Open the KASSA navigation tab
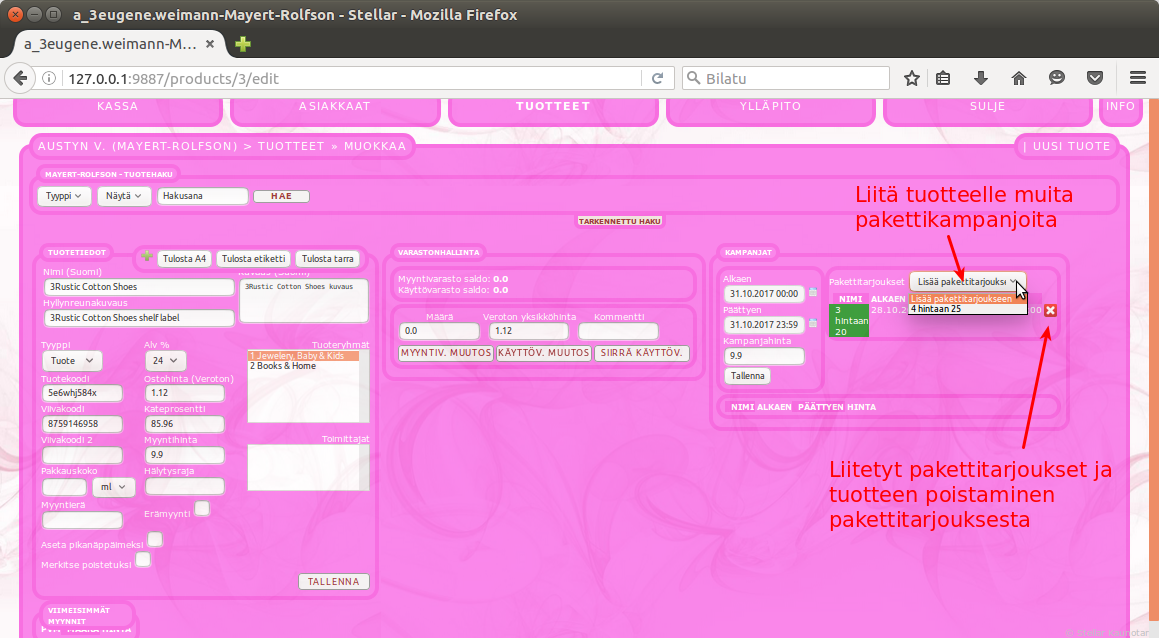 pos(118,106)
